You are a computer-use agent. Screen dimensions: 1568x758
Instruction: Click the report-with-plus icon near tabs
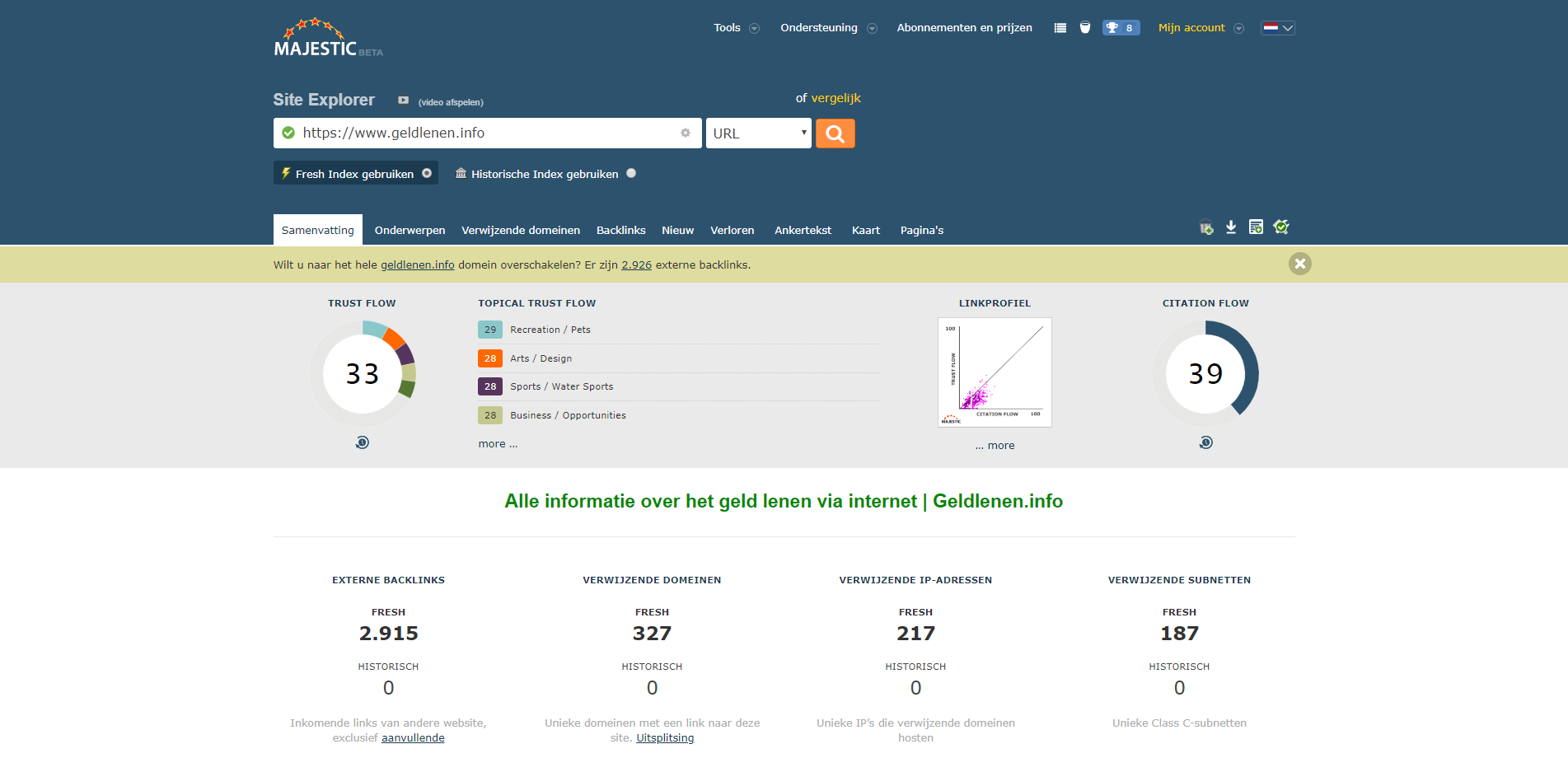click(1256, 227)
